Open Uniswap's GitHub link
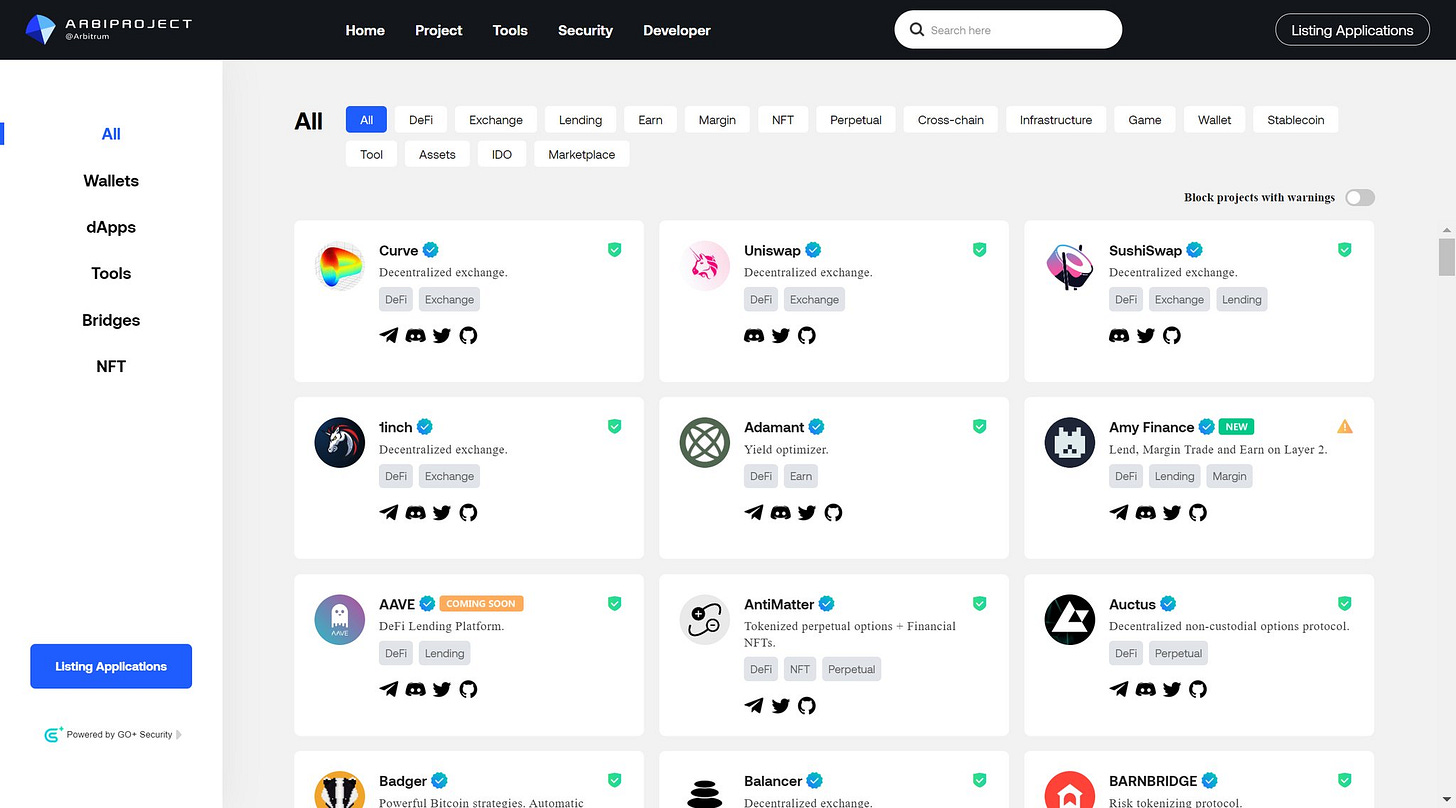The height and width of the screenshot is (808, 1456). (x=807, y=335)
